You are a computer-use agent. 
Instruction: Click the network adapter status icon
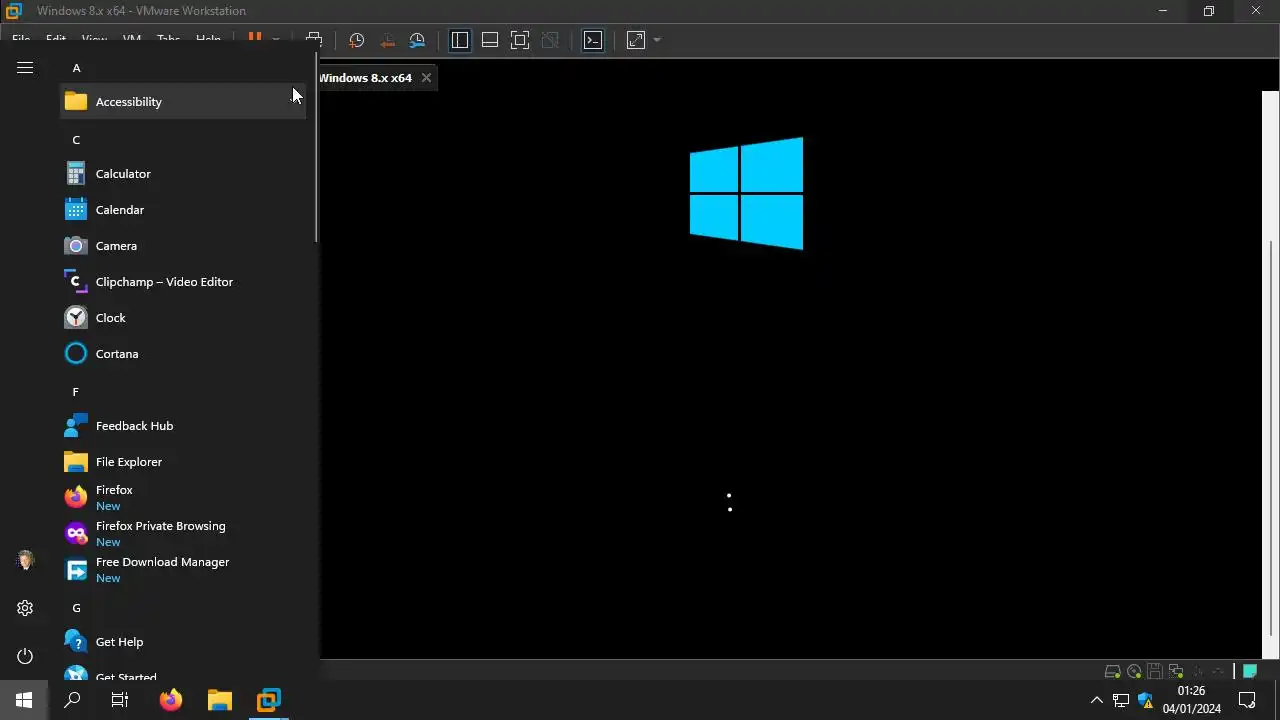tap(1176, 671)
